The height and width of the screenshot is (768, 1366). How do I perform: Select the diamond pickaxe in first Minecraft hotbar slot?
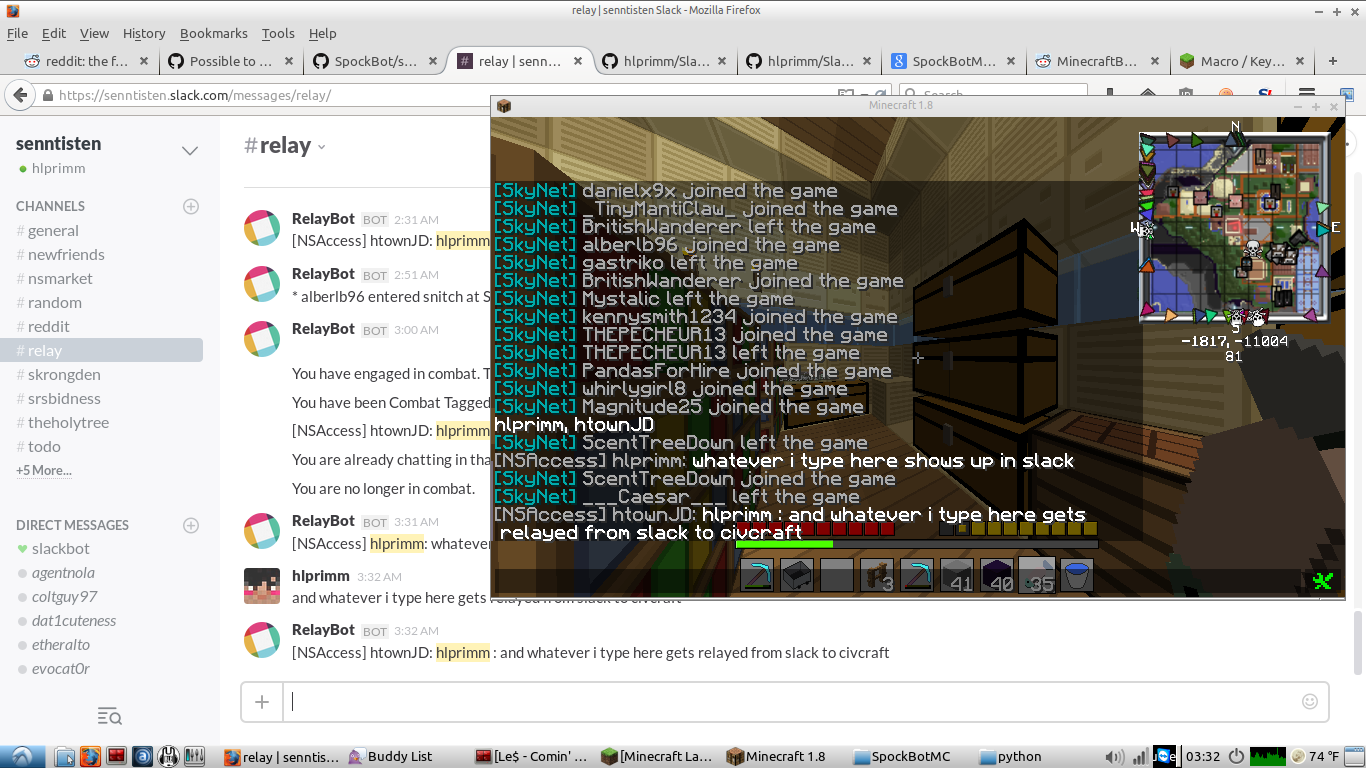[x=757, y=576]
